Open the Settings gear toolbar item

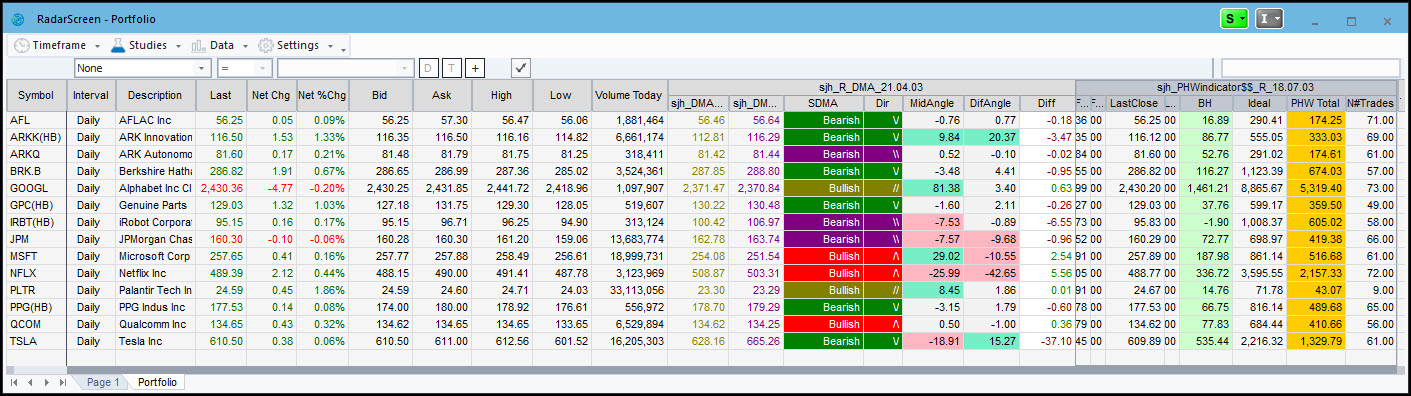click(x=296, y=45)
